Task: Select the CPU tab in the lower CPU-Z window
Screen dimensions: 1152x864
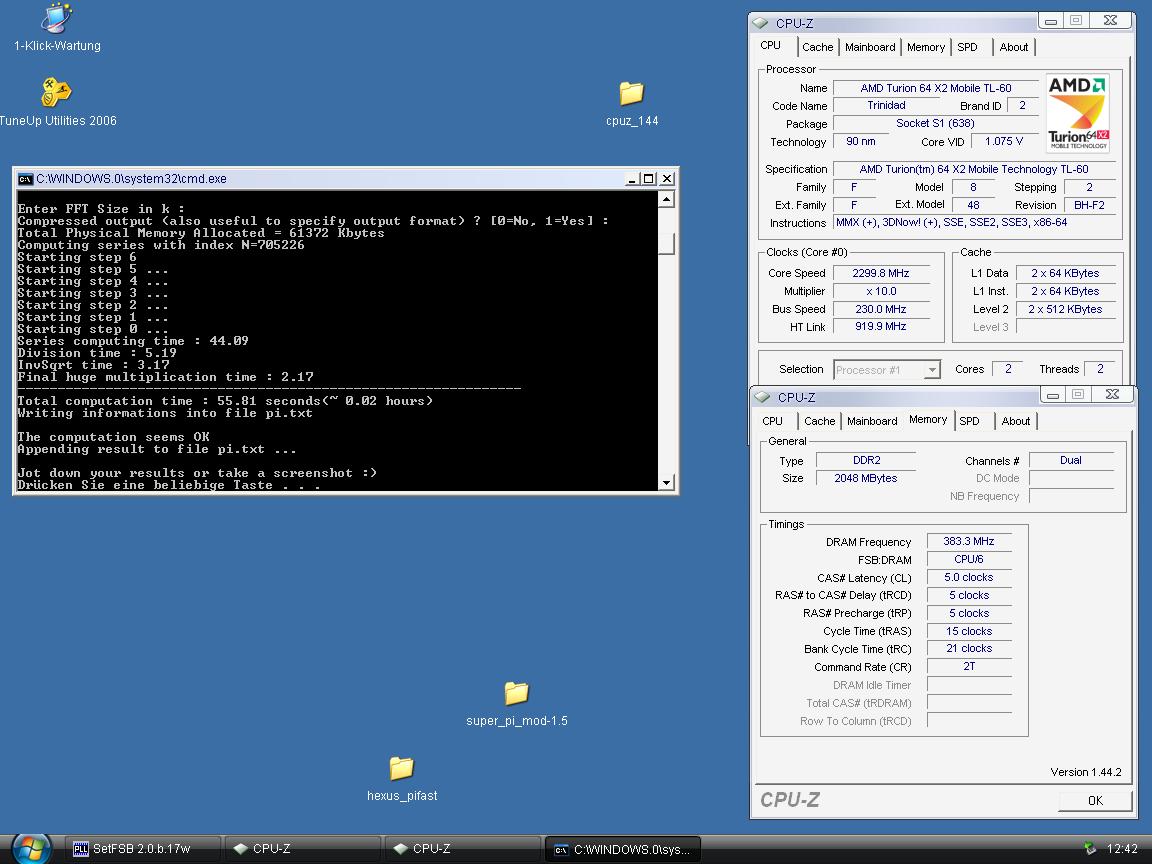Action: (x=772, y=421)
